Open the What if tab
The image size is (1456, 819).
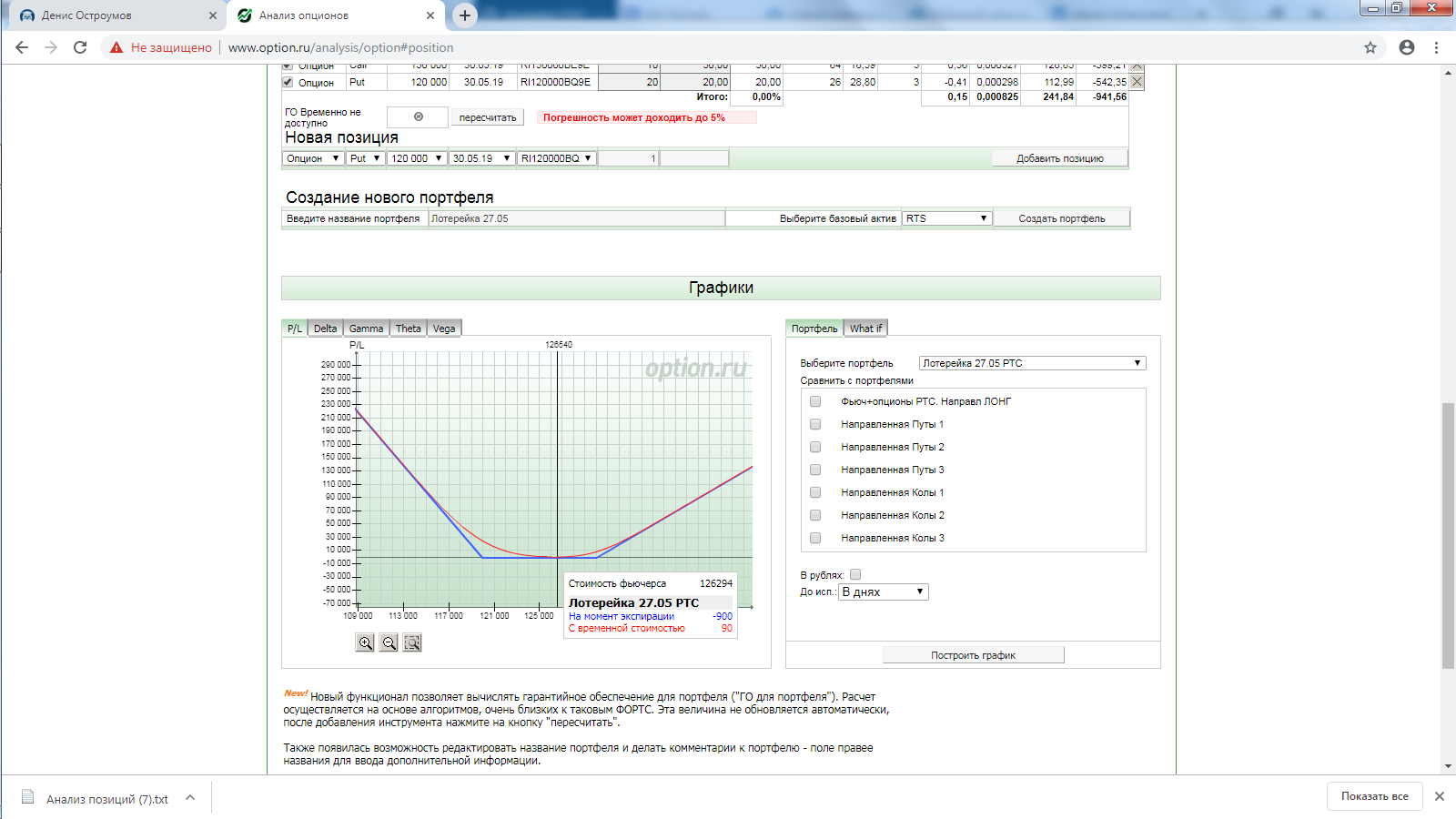(x=865, y=329)
